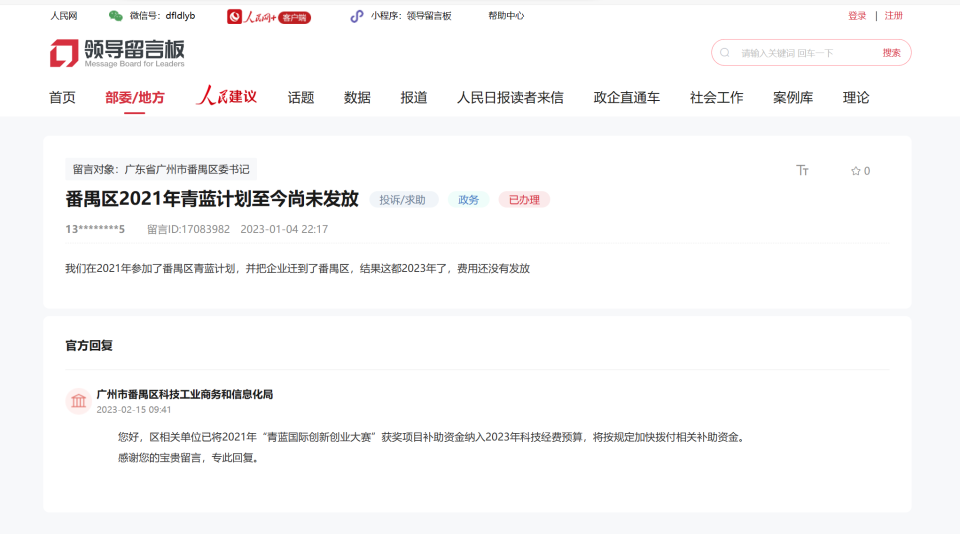
Task: Click the government building avatar icon
Action: [78, 401]
